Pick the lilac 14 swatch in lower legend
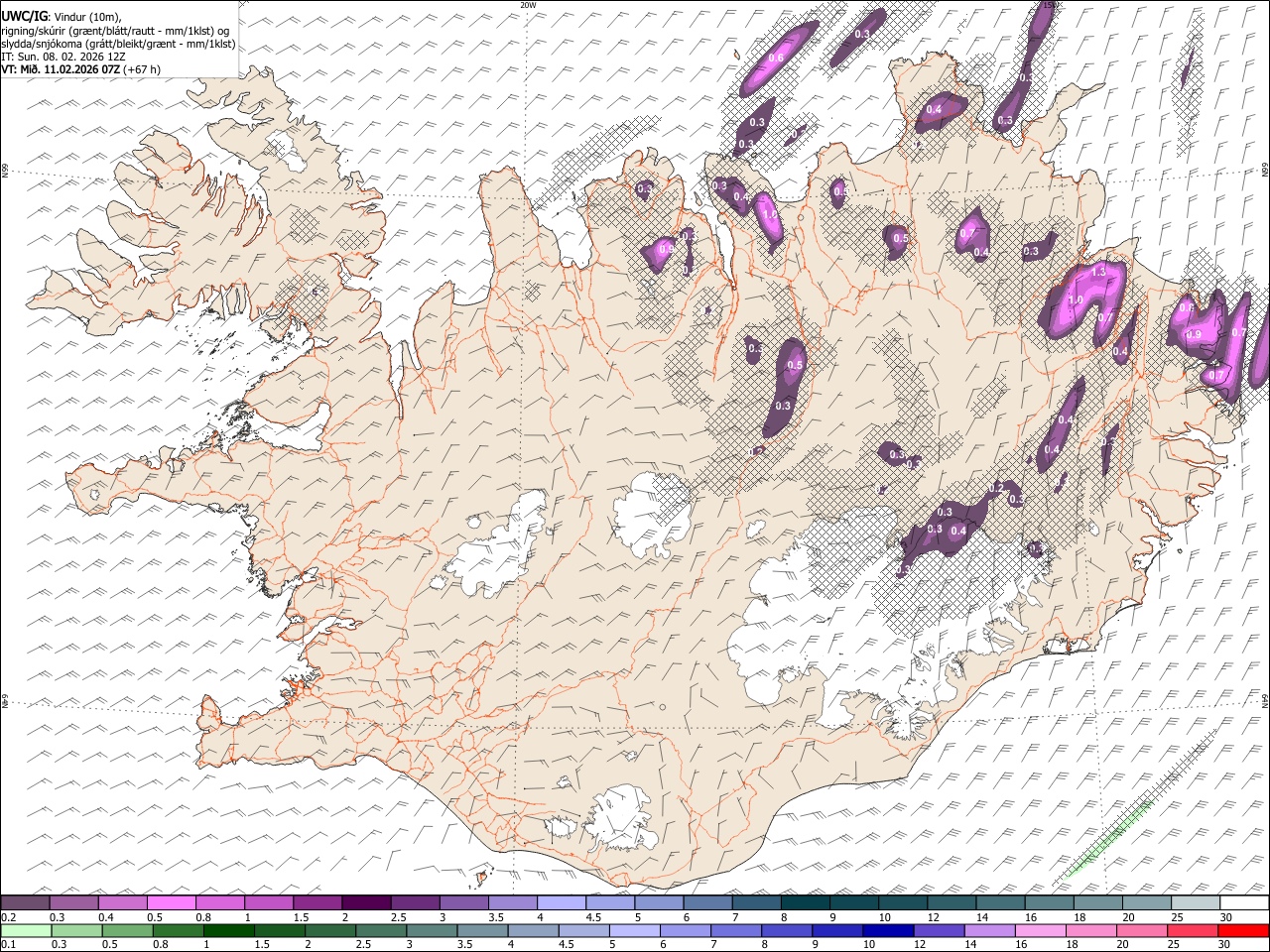 (990, 930)
